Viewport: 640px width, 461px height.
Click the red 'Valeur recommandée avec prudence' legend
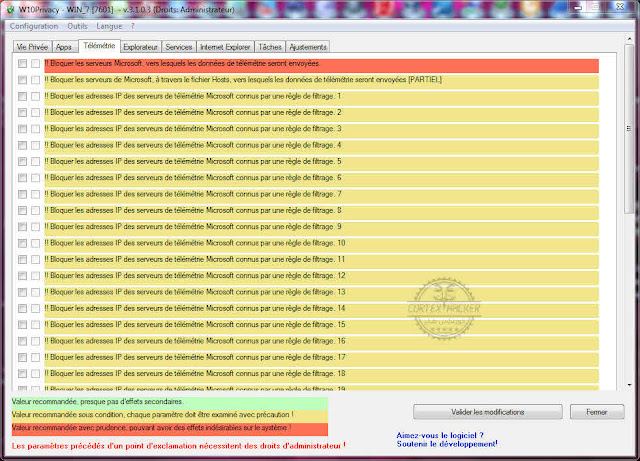[169, 428]
